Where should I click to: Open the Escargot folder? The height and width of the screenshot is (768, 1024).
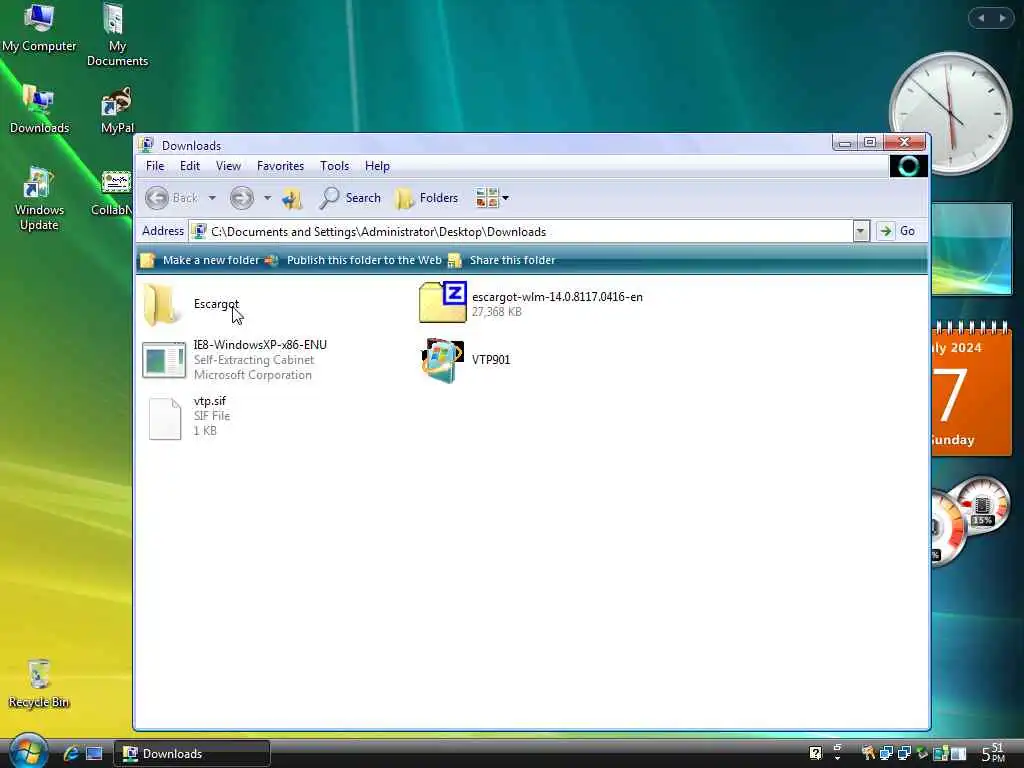pos(161,304)
